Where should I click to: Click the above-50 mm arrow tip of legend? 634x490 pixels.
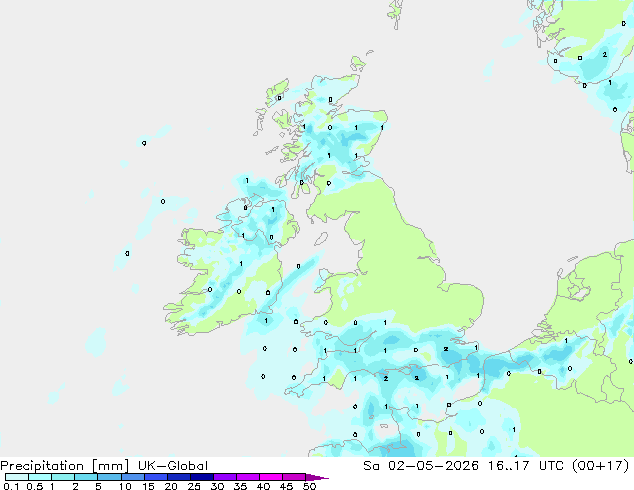point(317,477)
